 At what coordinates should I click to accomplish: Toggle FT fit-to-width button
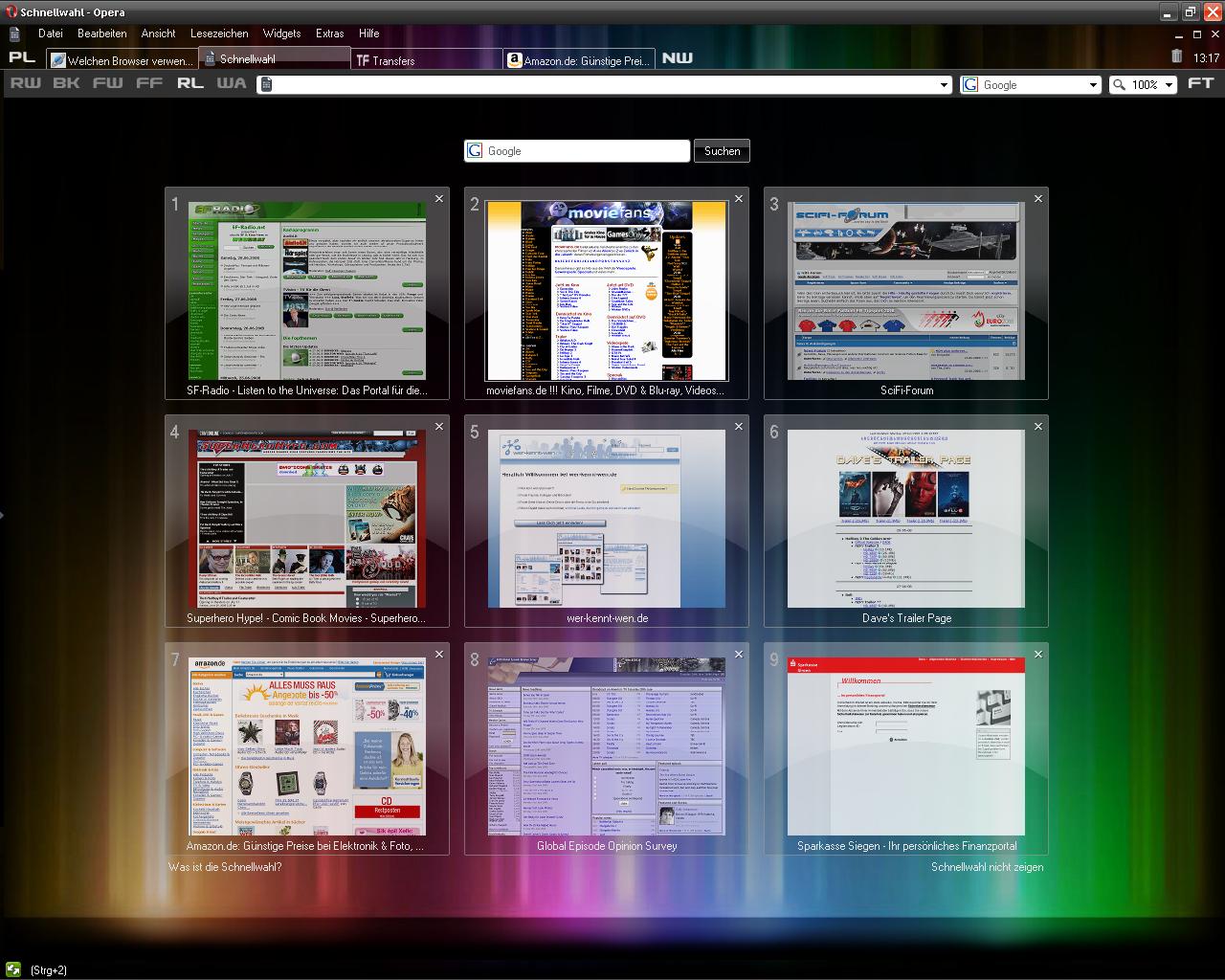tap(1200, 83)
